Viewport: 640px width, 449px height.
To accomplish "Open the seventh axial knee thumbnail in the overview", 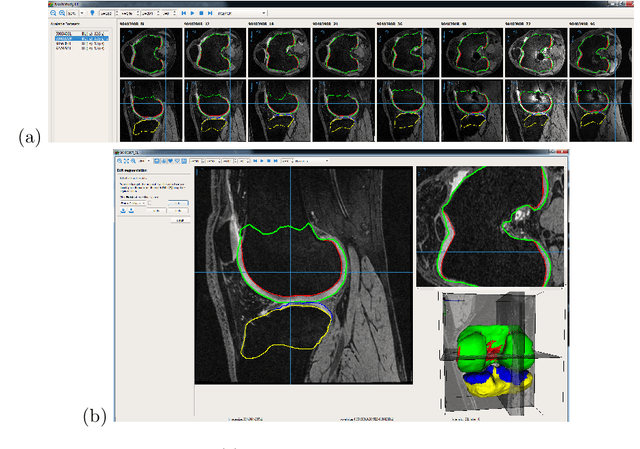I will click(x=536, y=53).
